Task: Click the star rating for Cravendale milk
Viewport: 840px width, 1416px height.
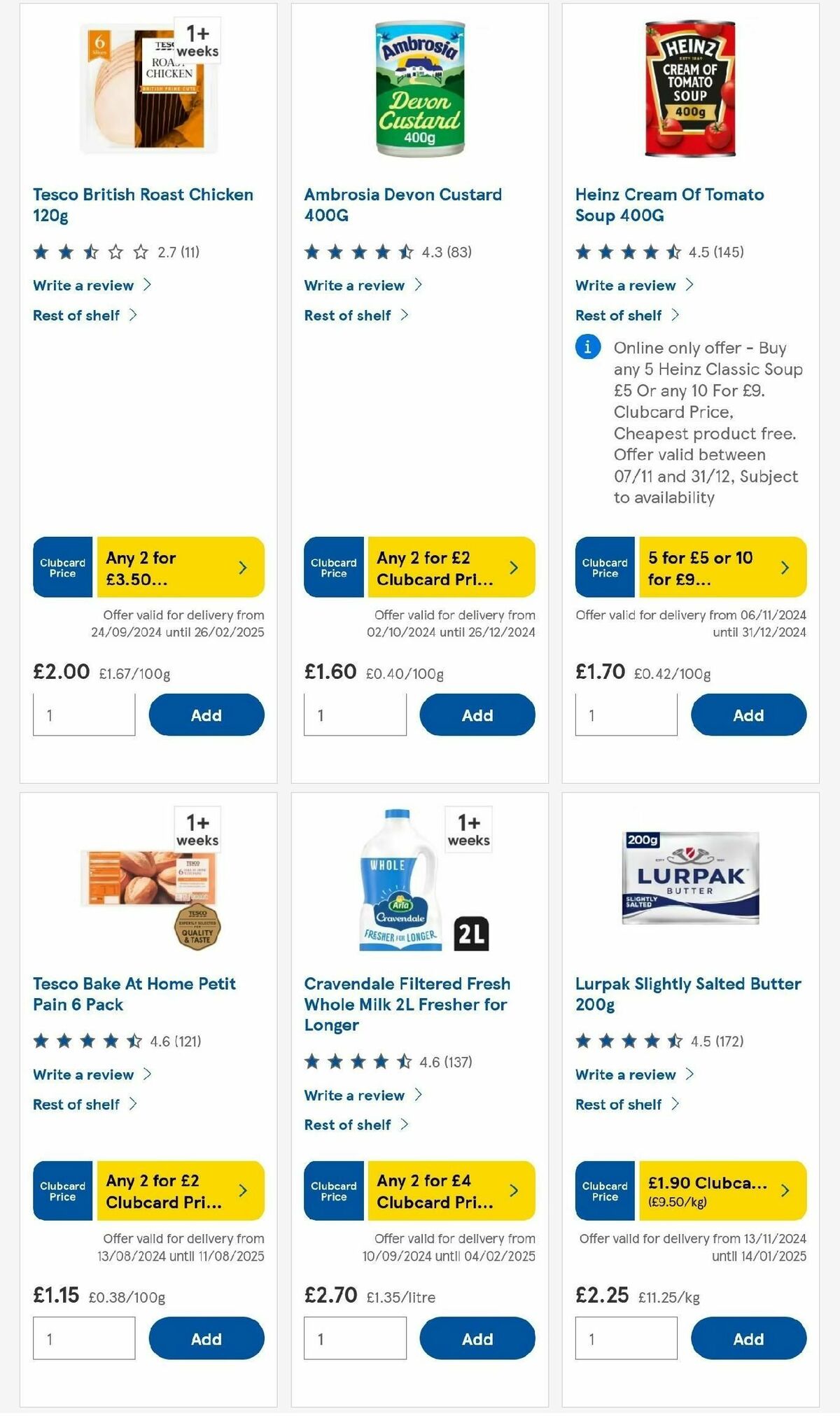Action: (x=353, y=1062)
